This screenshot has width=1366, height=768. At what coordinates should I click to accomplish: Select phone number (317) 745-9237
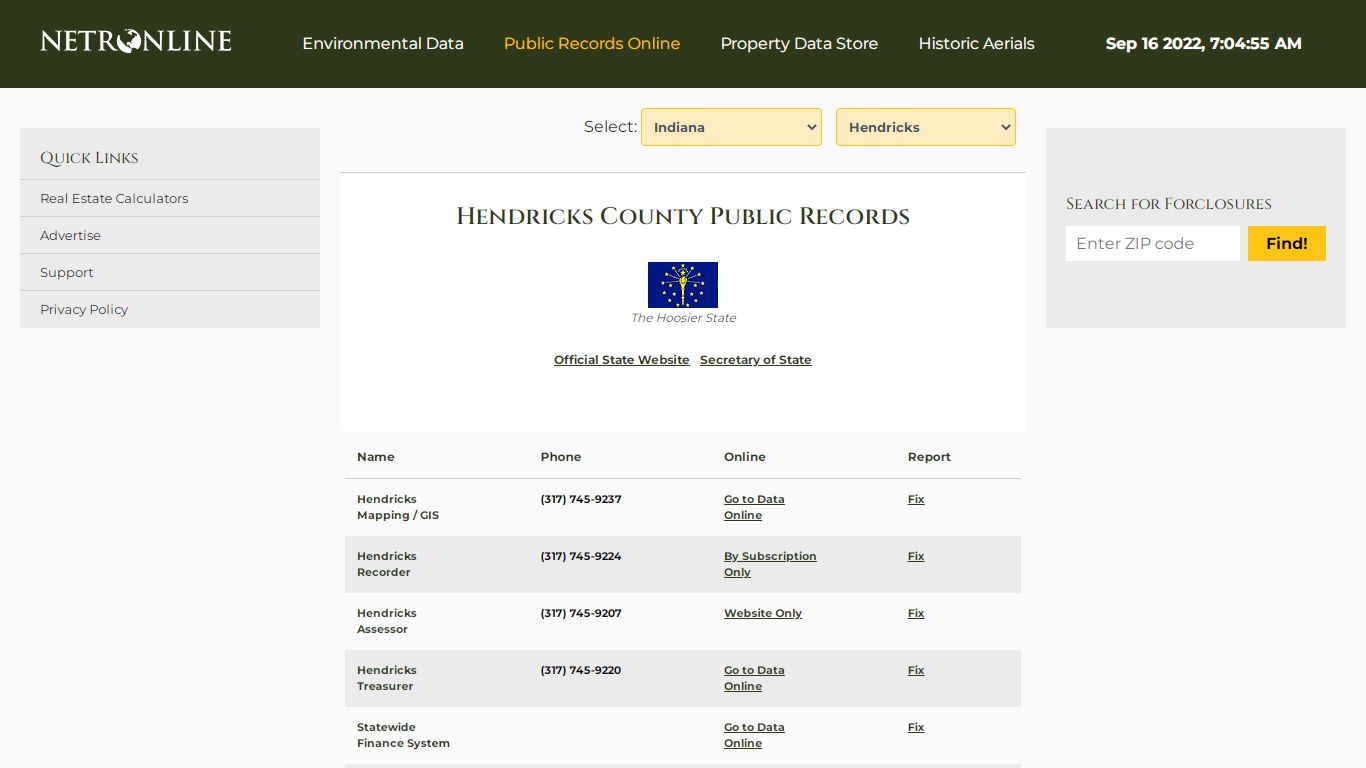pos(581,499)
